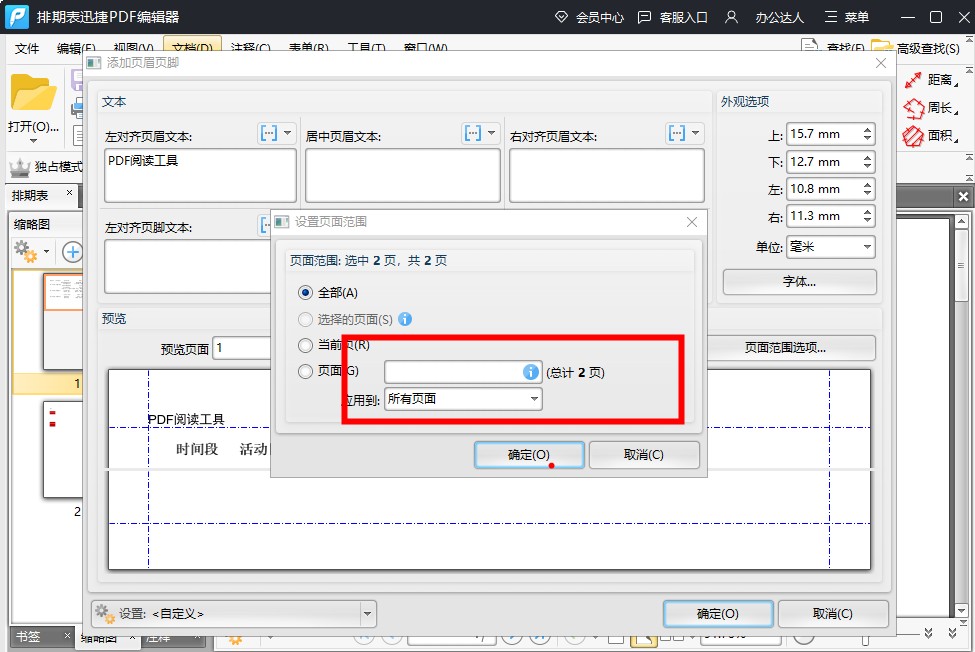Click the 字体... button
Viewport: 975px width, 652px height.
[x=799, y=282]
